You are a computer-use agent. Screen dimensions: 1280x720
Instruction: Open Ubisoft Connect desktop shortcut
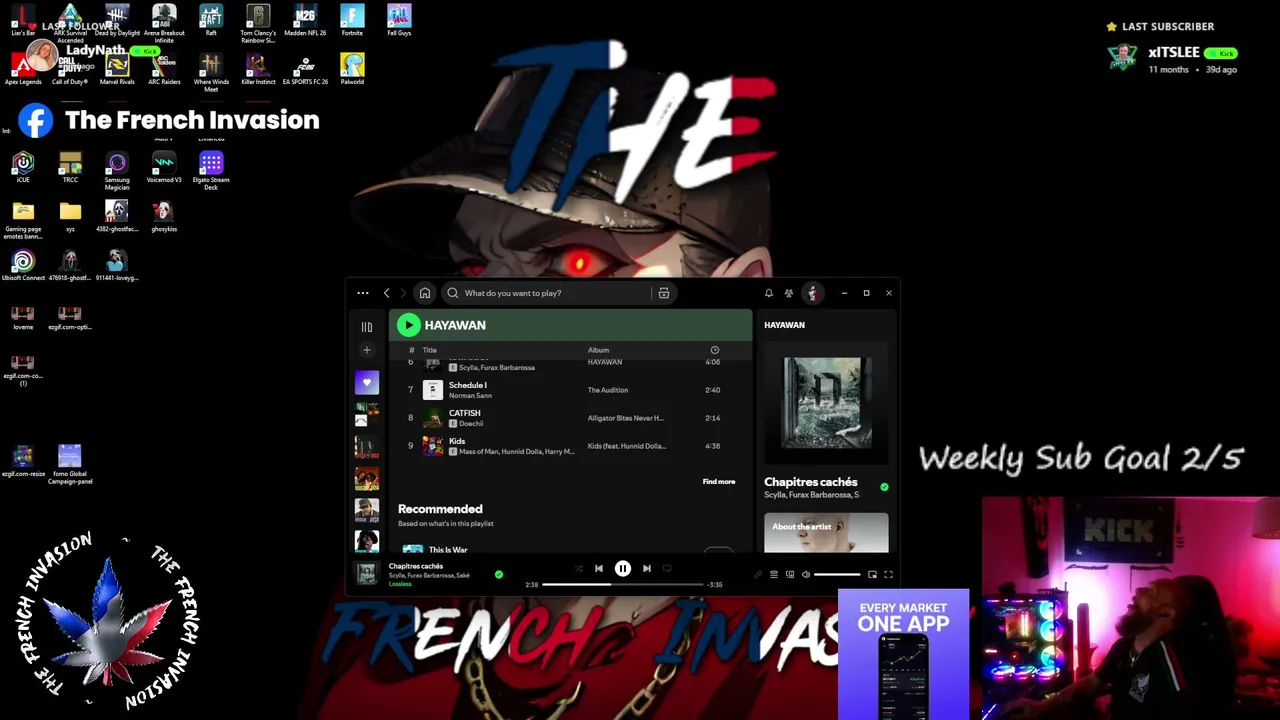tap(23, 265)
